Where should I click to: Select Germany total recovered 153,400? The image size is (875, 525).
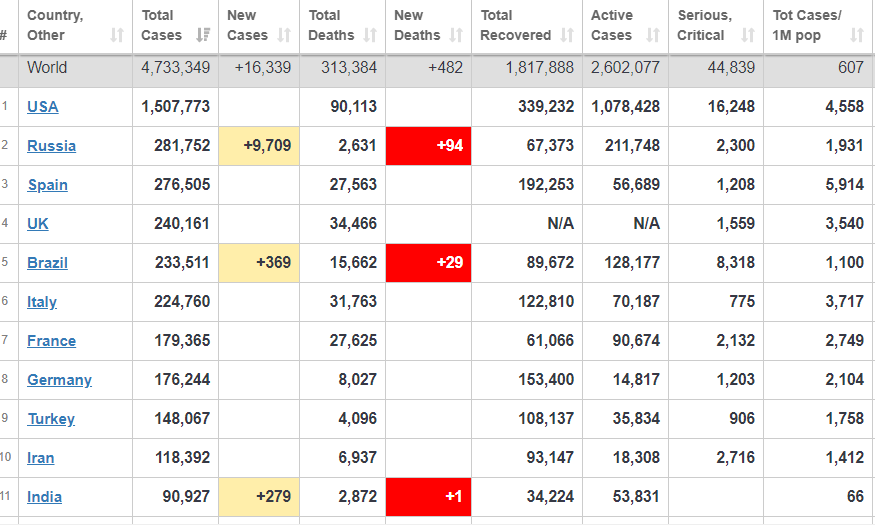(x=546, y=380)
